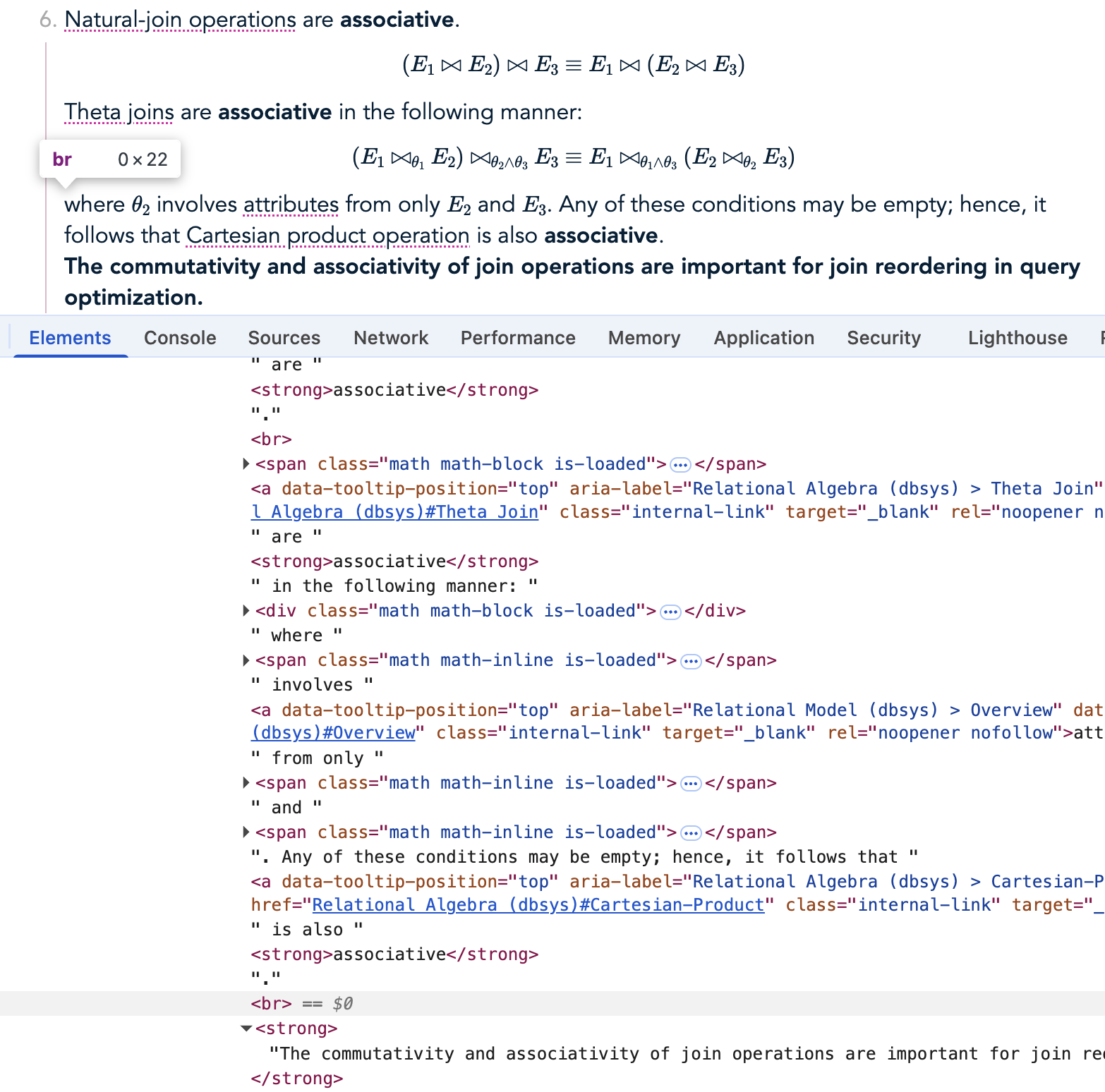The width and height of the screenshot is (1105, 1092).
Task: Open the Natural-join operations link
Action: tap(180, 20)
